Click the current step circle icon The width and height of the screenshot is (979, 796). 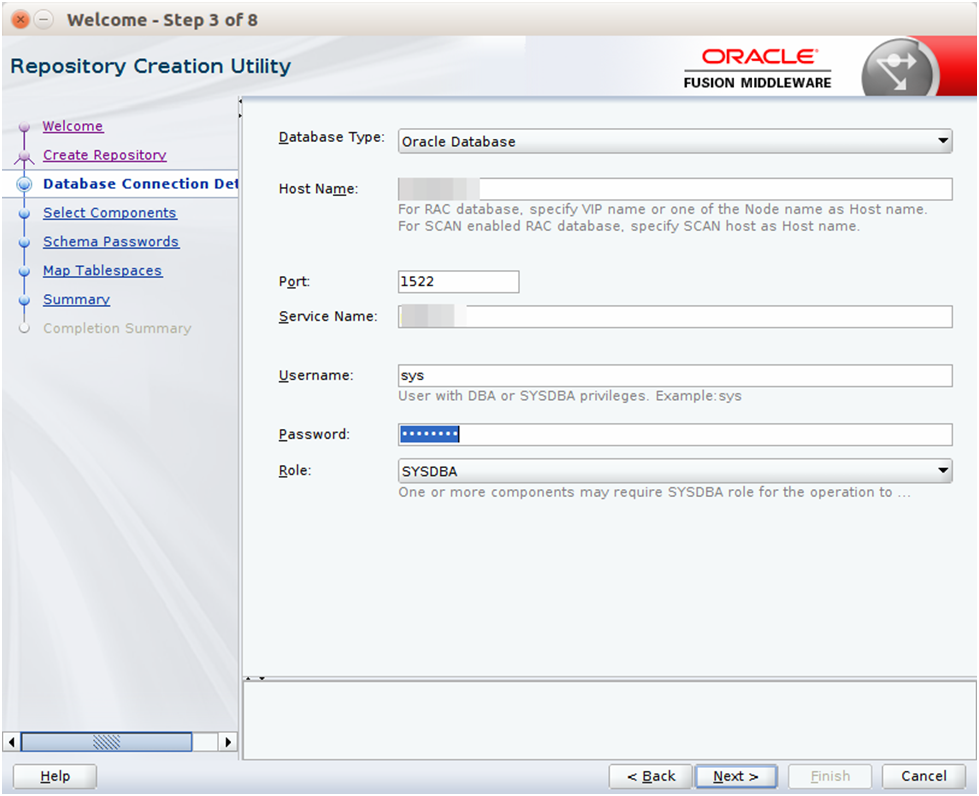click(24, 184)
